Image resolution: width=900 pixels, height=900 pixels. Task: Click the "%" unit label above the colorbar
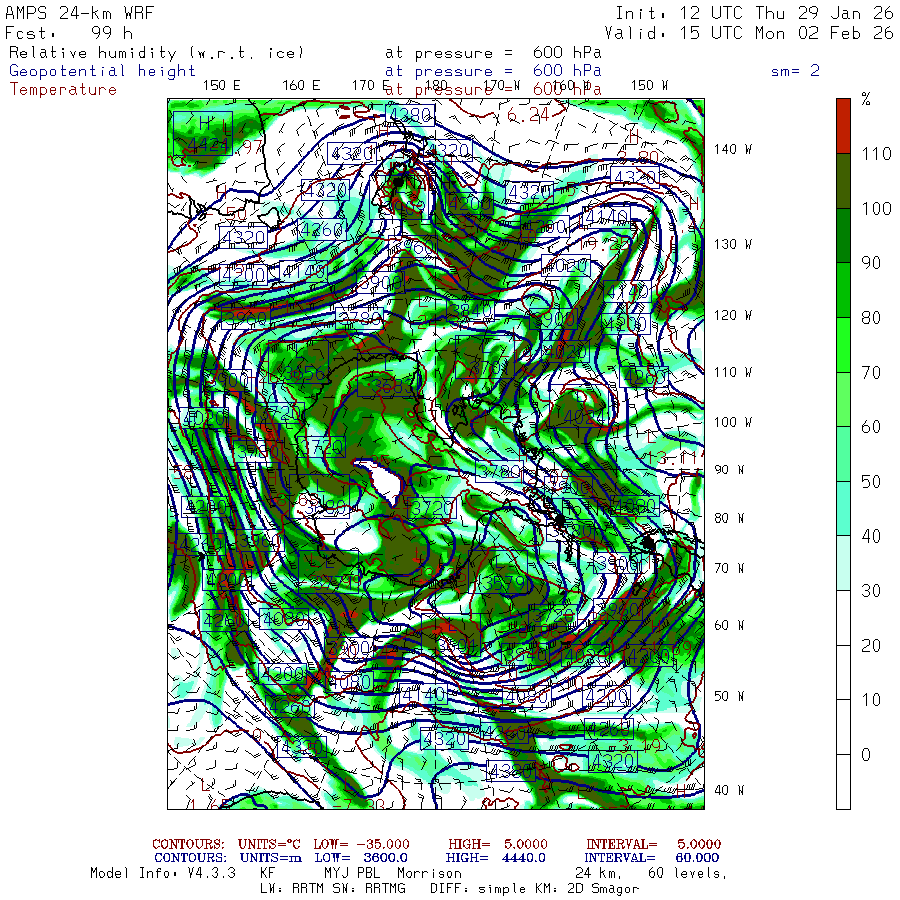866,100
